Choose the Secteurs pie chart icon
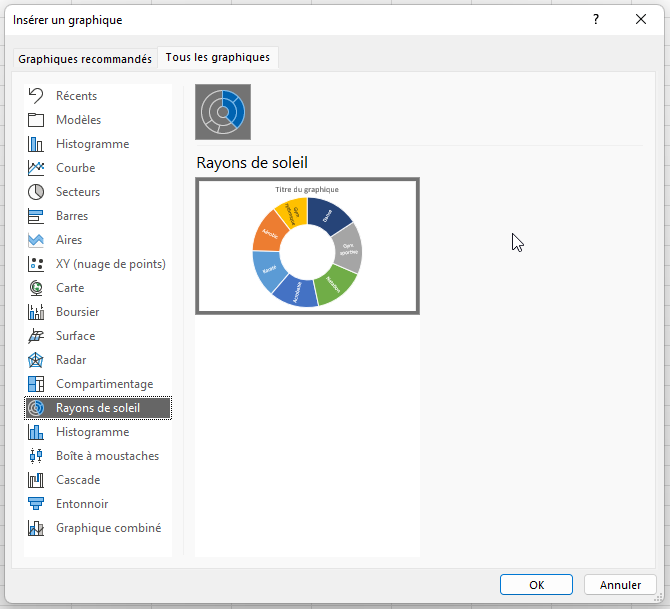670x609 pixels. (36, 192)
